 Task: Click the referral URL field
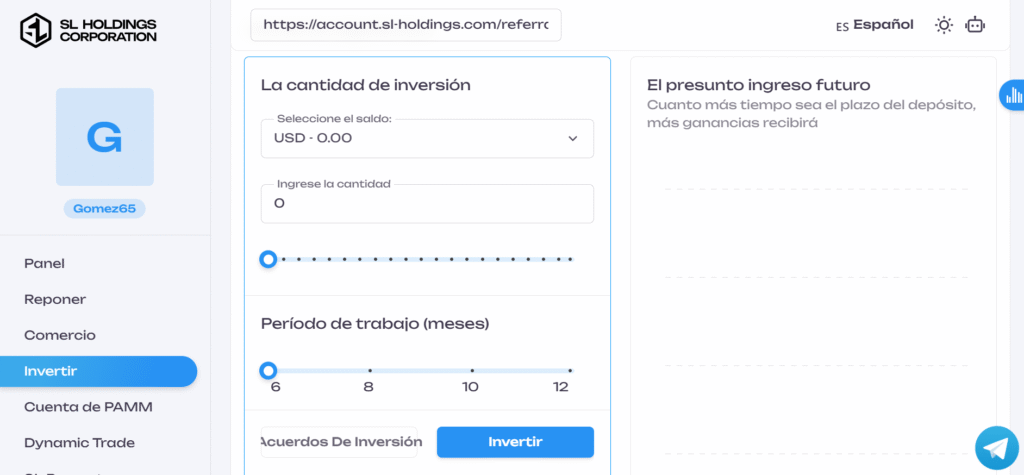click(405, 25)
